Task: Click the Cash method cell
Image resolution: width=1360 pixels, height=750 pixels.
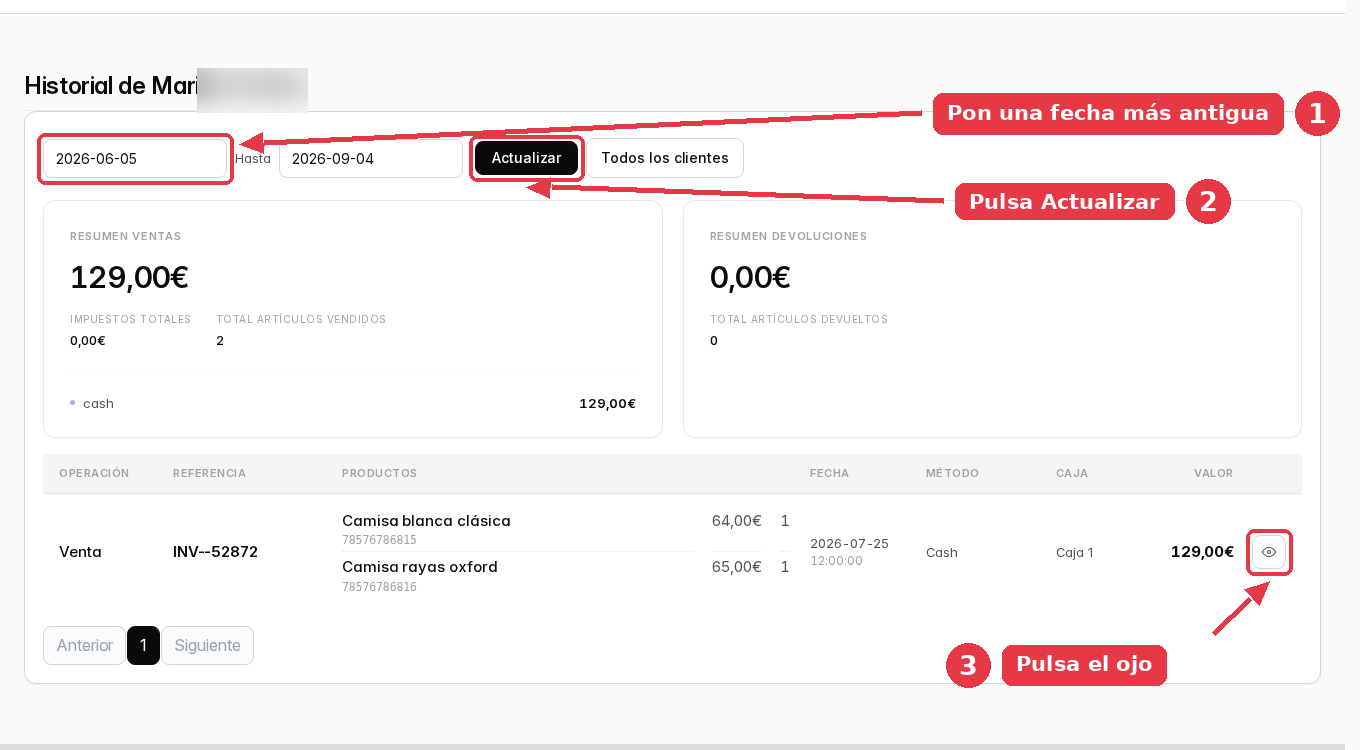Action: point(942,552)
